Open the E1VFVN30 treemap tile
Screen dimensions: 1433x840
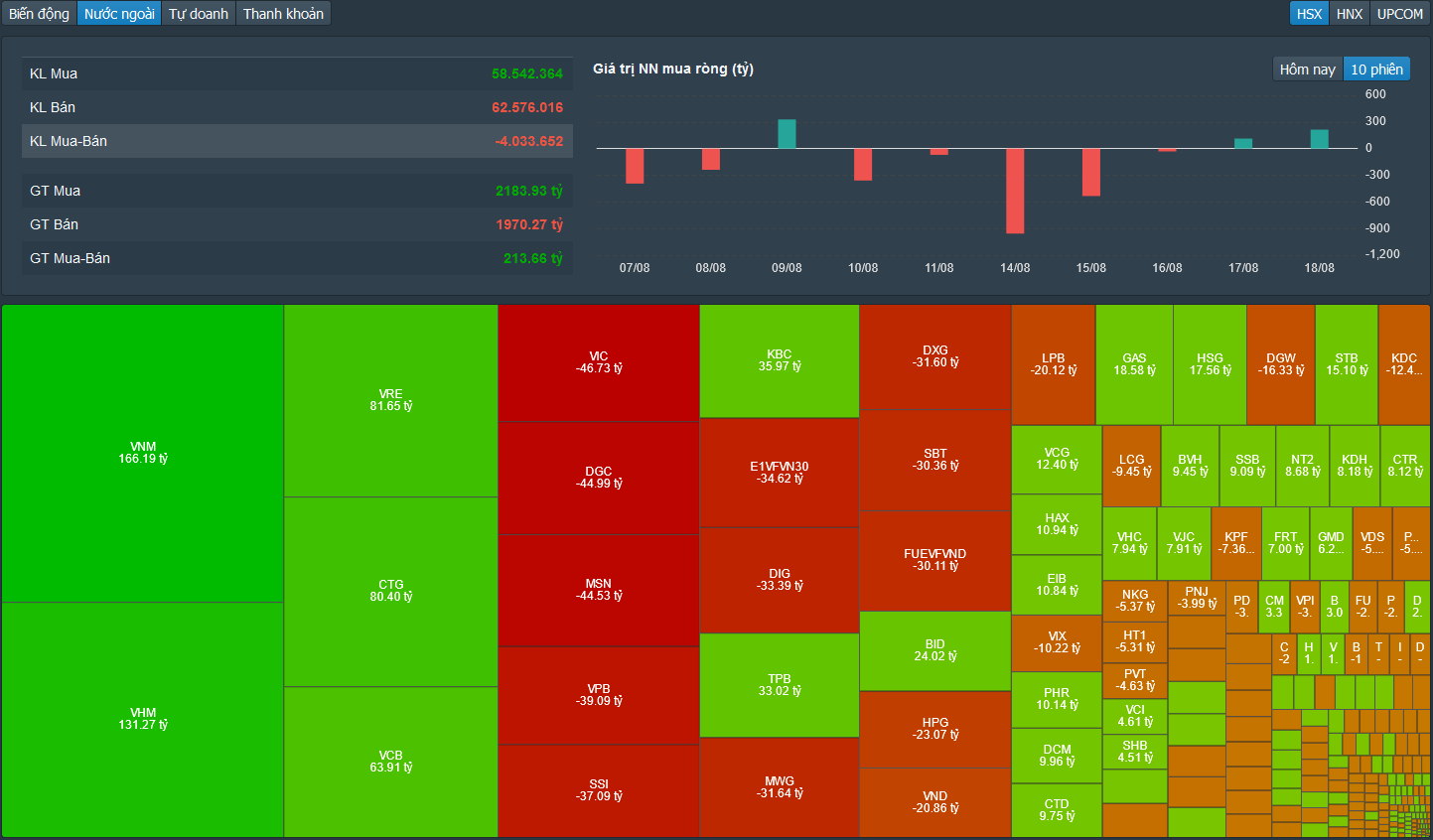[780, 472]
